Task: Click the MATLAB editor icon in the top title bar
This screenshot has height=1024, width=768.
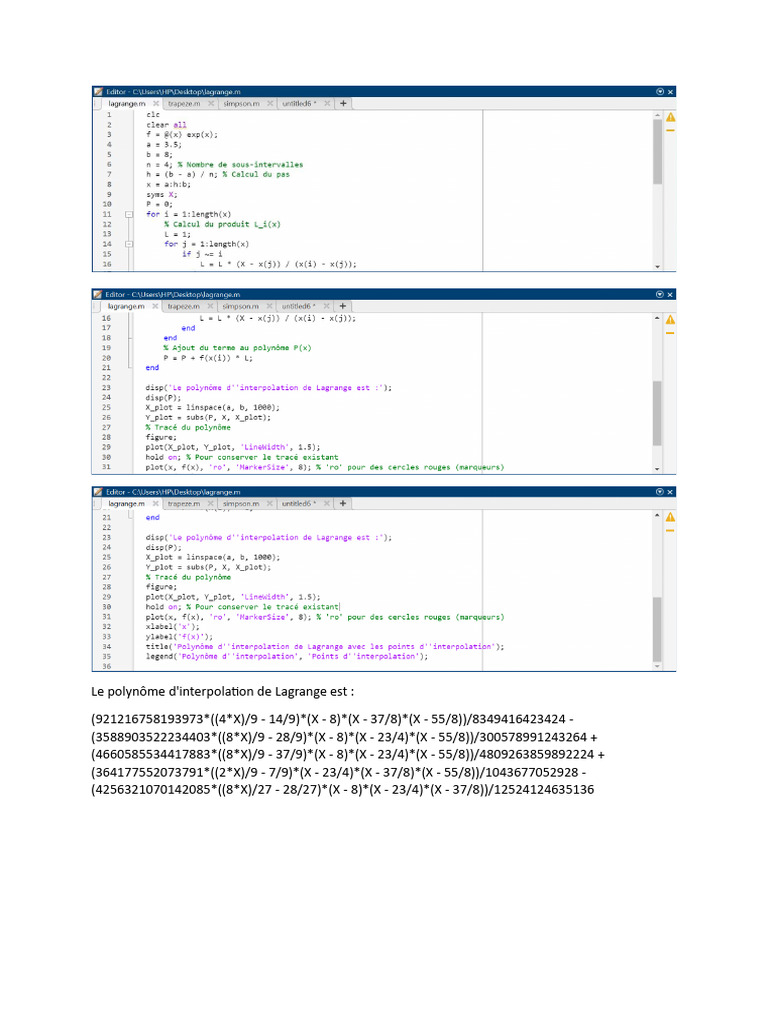Action: point(98,91)
